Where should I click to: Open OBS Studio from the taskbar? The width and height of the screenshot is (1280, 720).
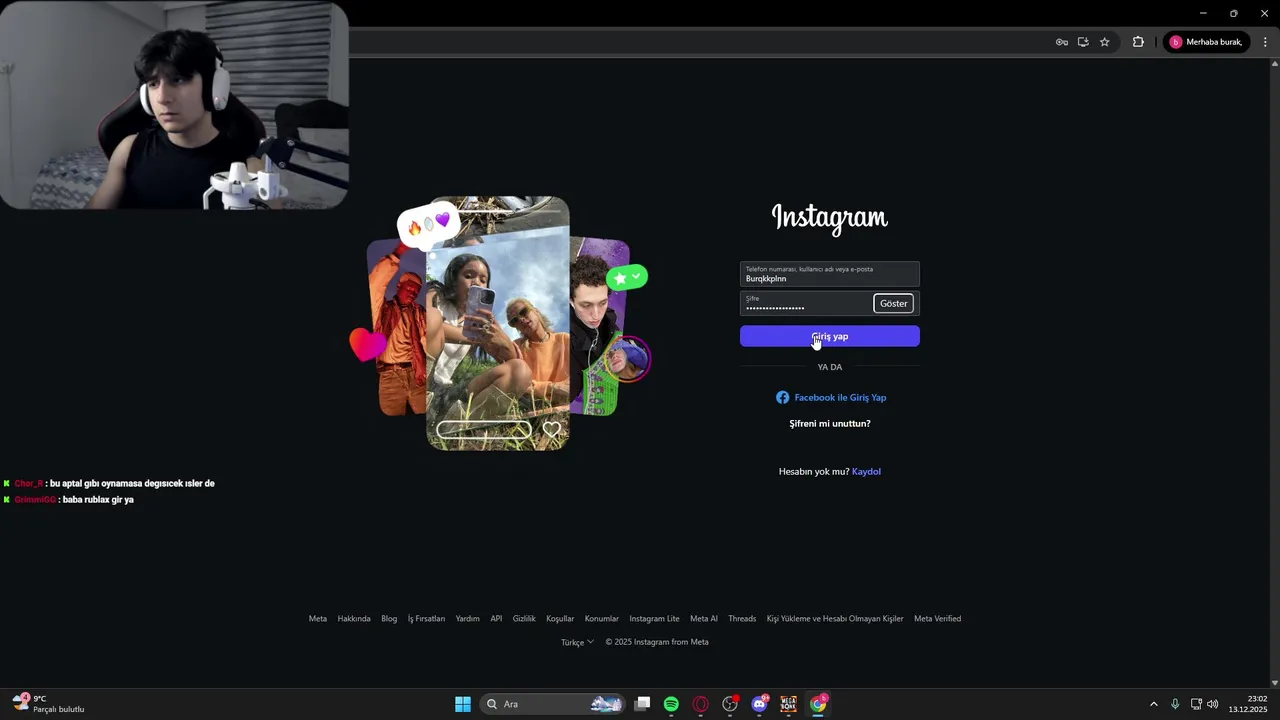tap(730, 704)
